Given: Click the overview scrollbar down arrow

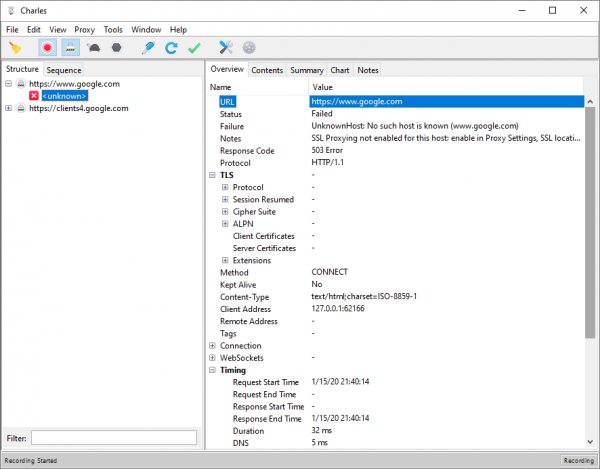Looking at the screenshot, I should (x=590, y=442).
